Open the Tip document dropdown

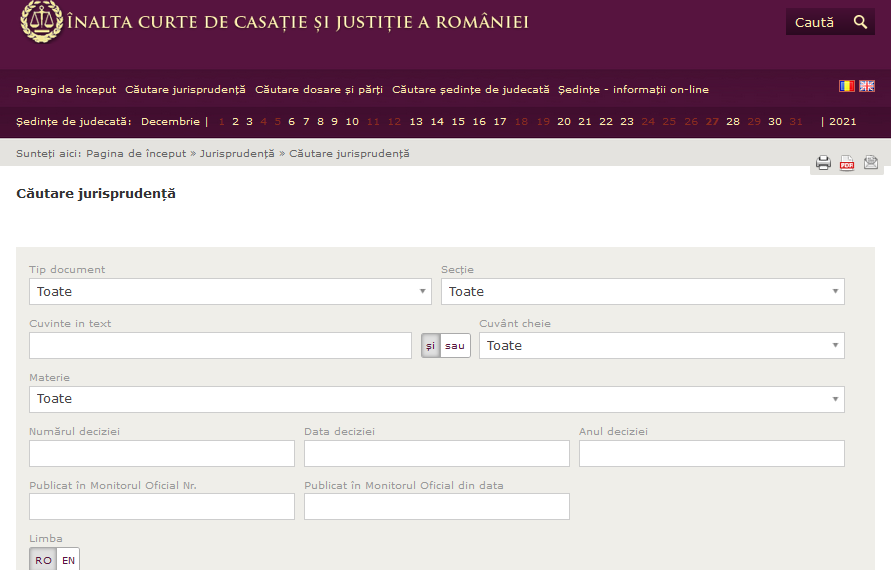[230, 292]
